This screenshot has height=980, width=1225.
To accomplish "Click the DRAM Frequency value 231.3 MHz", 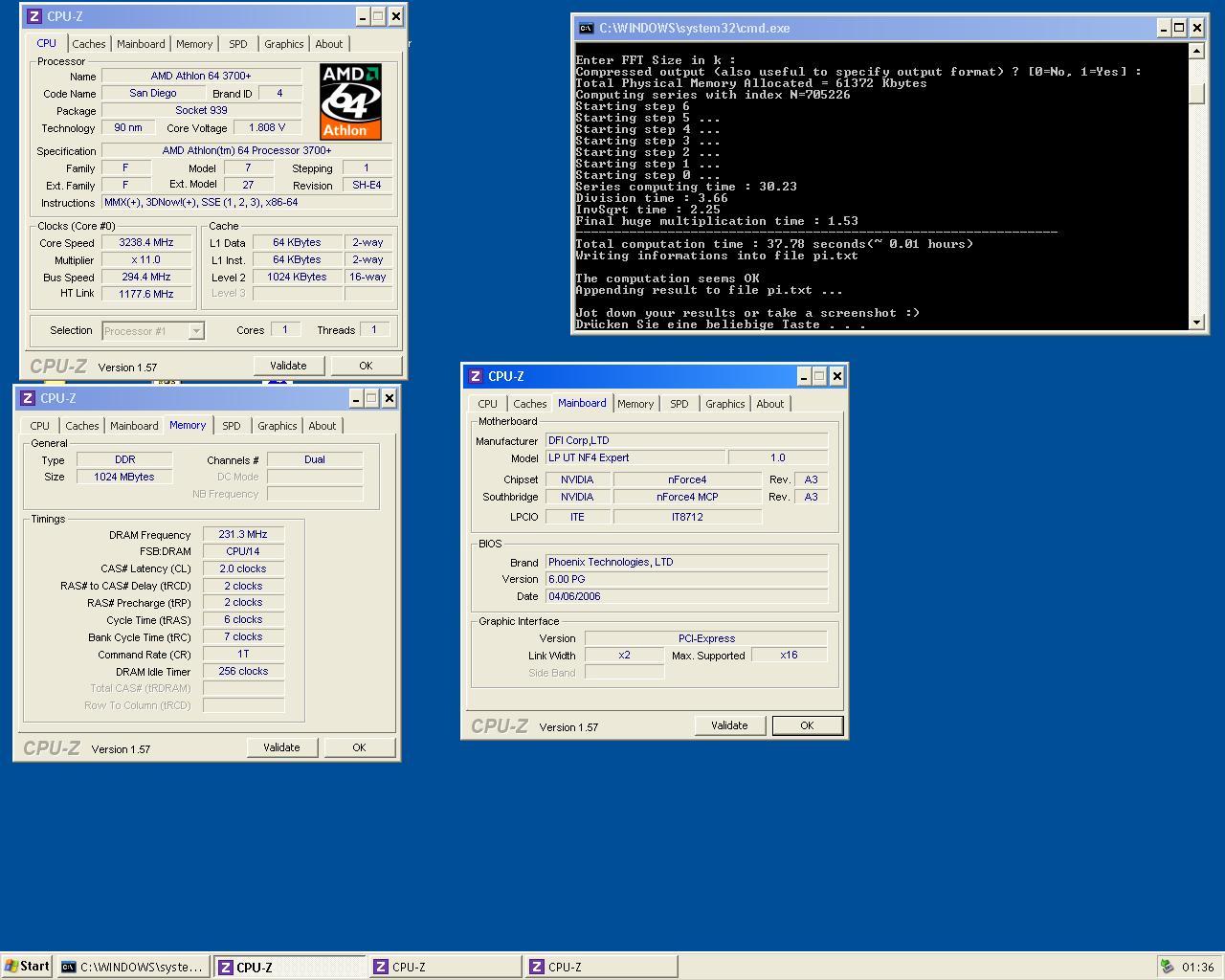I will tap(243, 535).
